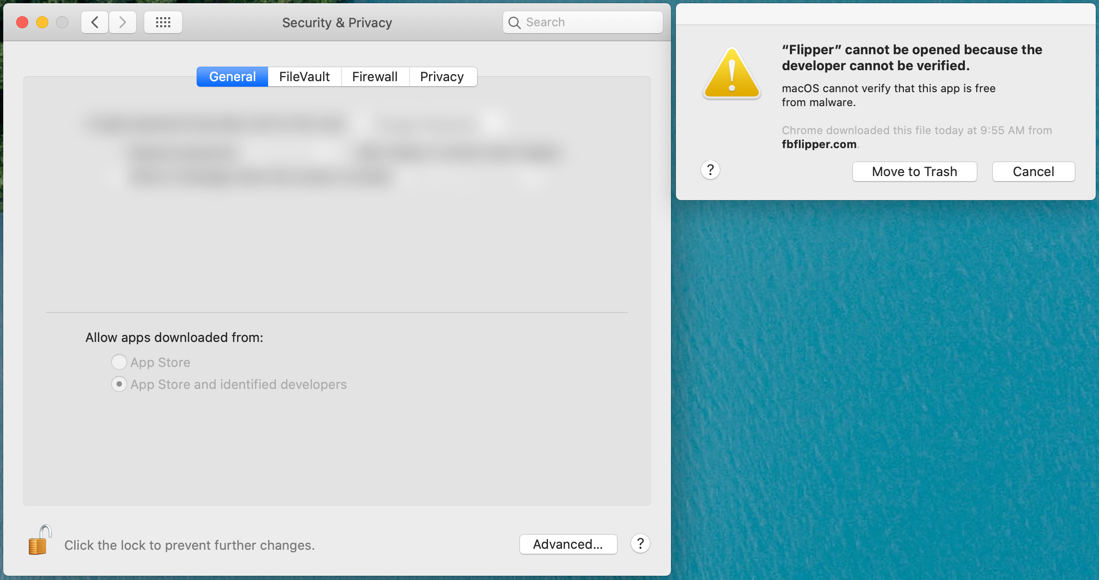Show all preferences via grid icon
The height and width of the screenshot is (580, 1099).
(x=163, y=22)
